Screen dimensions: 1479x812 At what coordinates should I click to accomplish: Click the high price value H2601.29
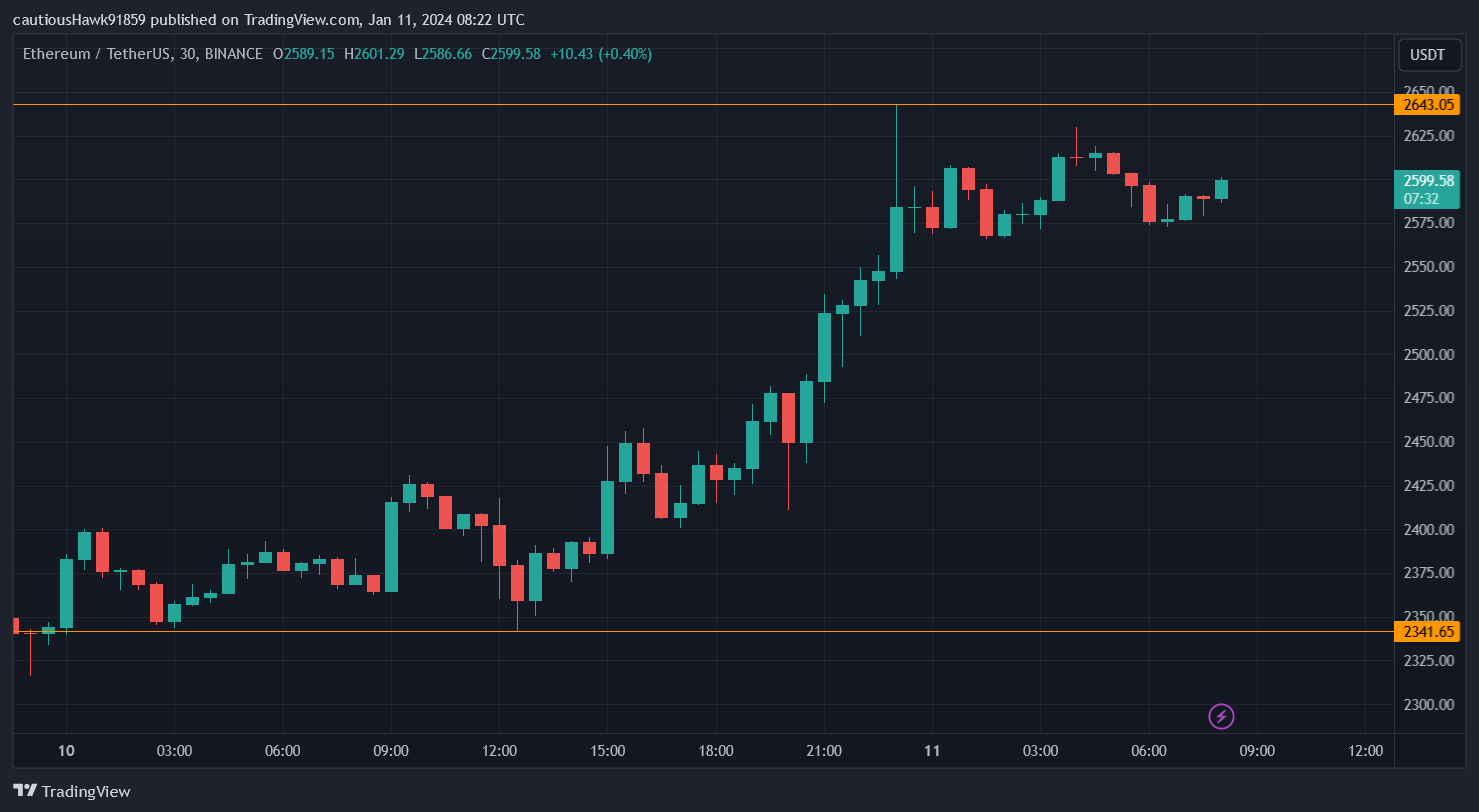click(375, 54)
